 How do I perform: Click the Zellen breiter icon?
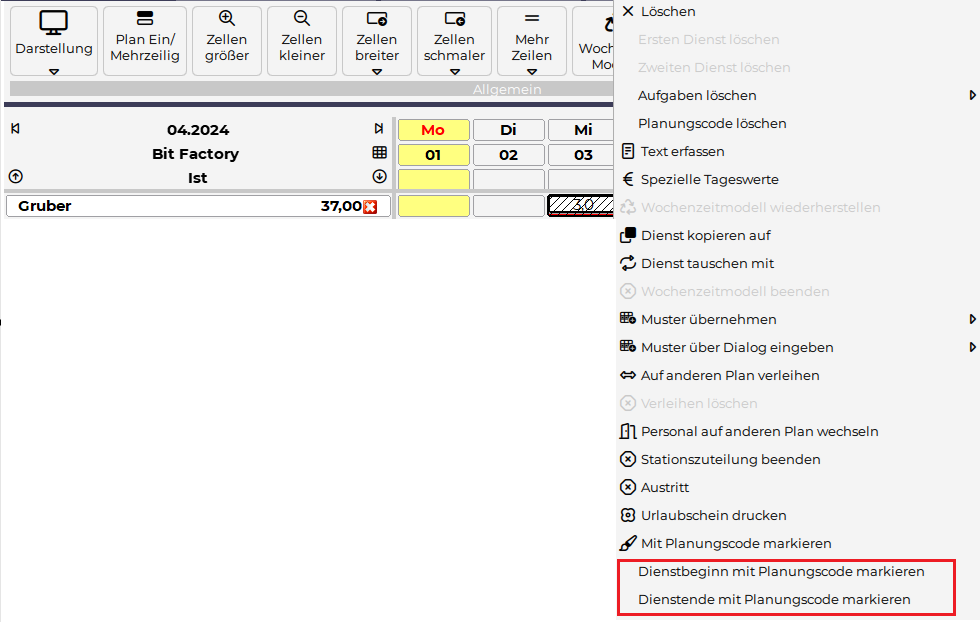tap(377, 19)
